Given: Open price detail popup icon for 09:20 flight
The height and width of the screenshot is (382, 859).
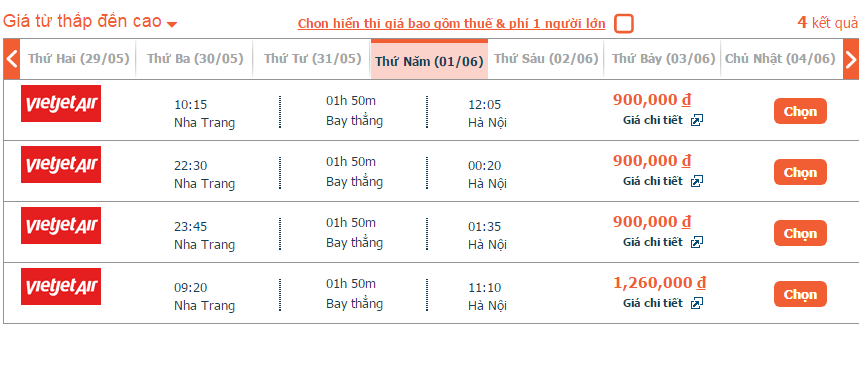Looking at the screenshot, I should click(x=696, y=303).
